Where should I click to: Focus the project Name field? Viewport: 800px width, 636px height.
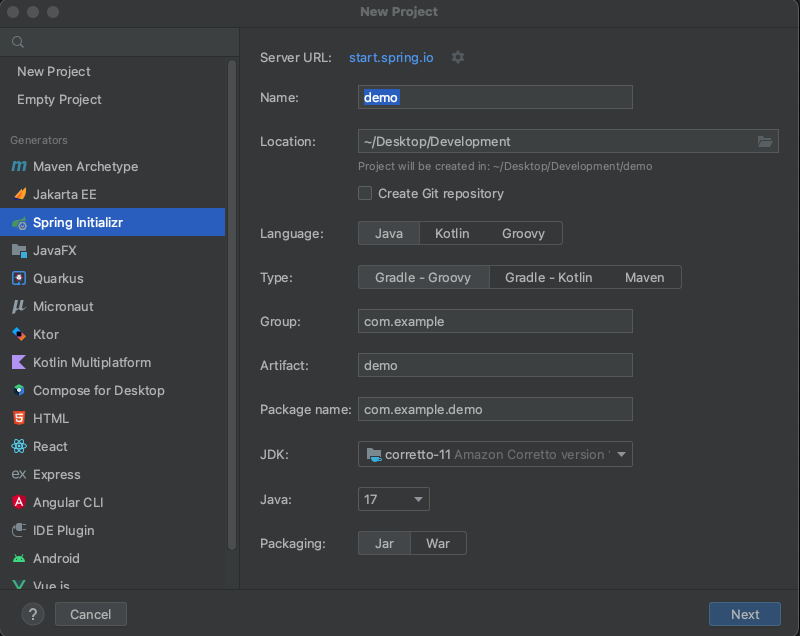(495, 97)
